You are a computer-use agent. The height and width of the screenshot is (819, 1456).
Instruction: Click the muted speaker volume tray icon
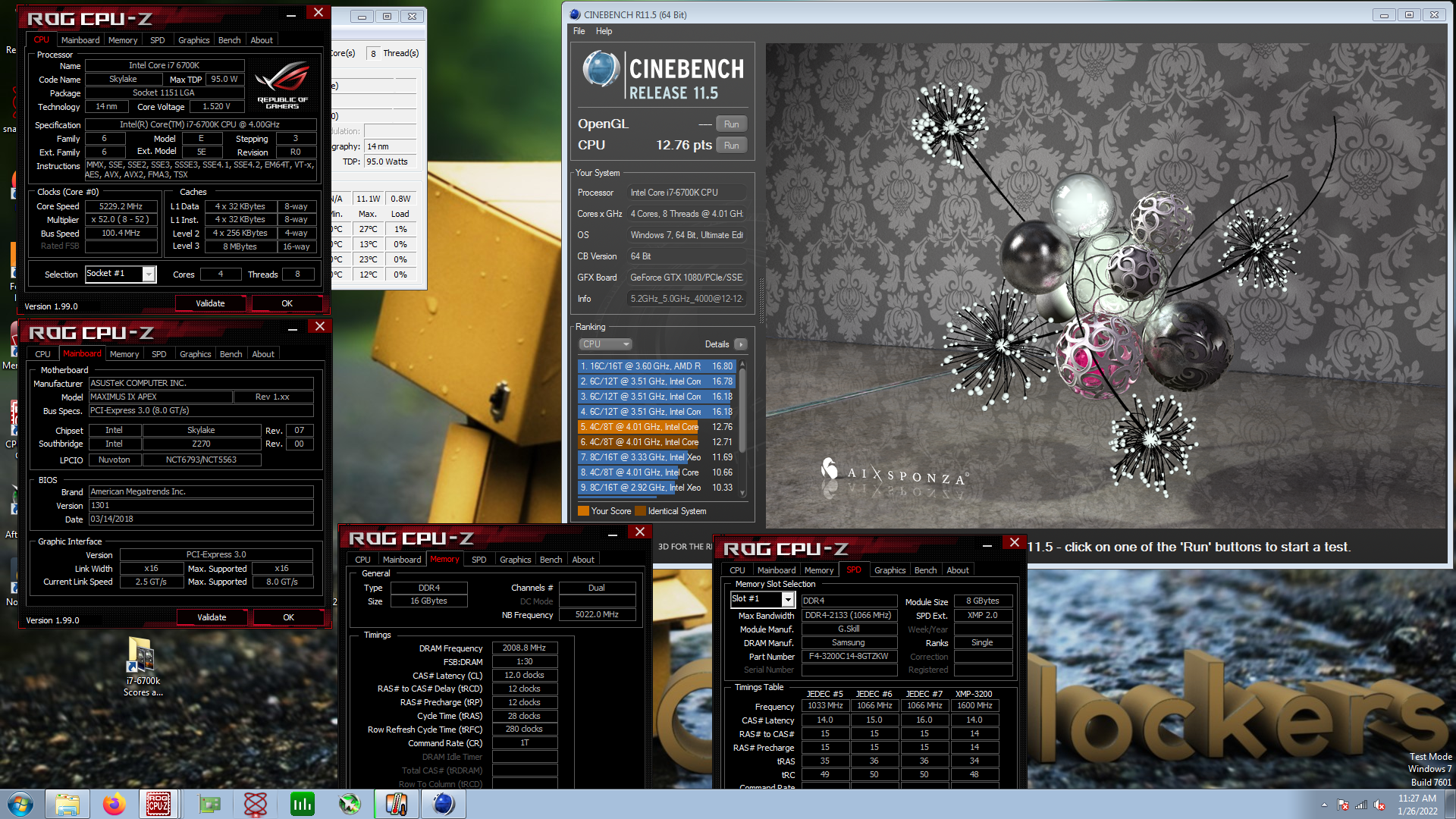coord(1379,805)
